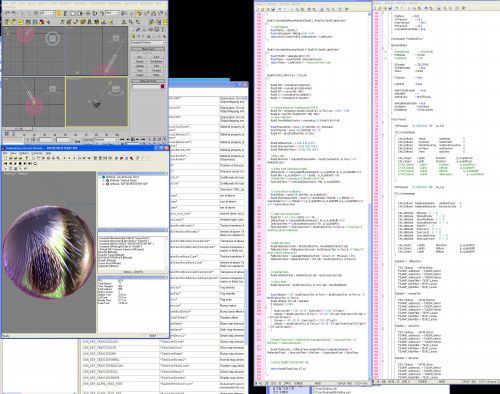This screenshot has width=500, height=394.
Task: Activate the perspective viewport with yellow border
Action: pos(97,102)
